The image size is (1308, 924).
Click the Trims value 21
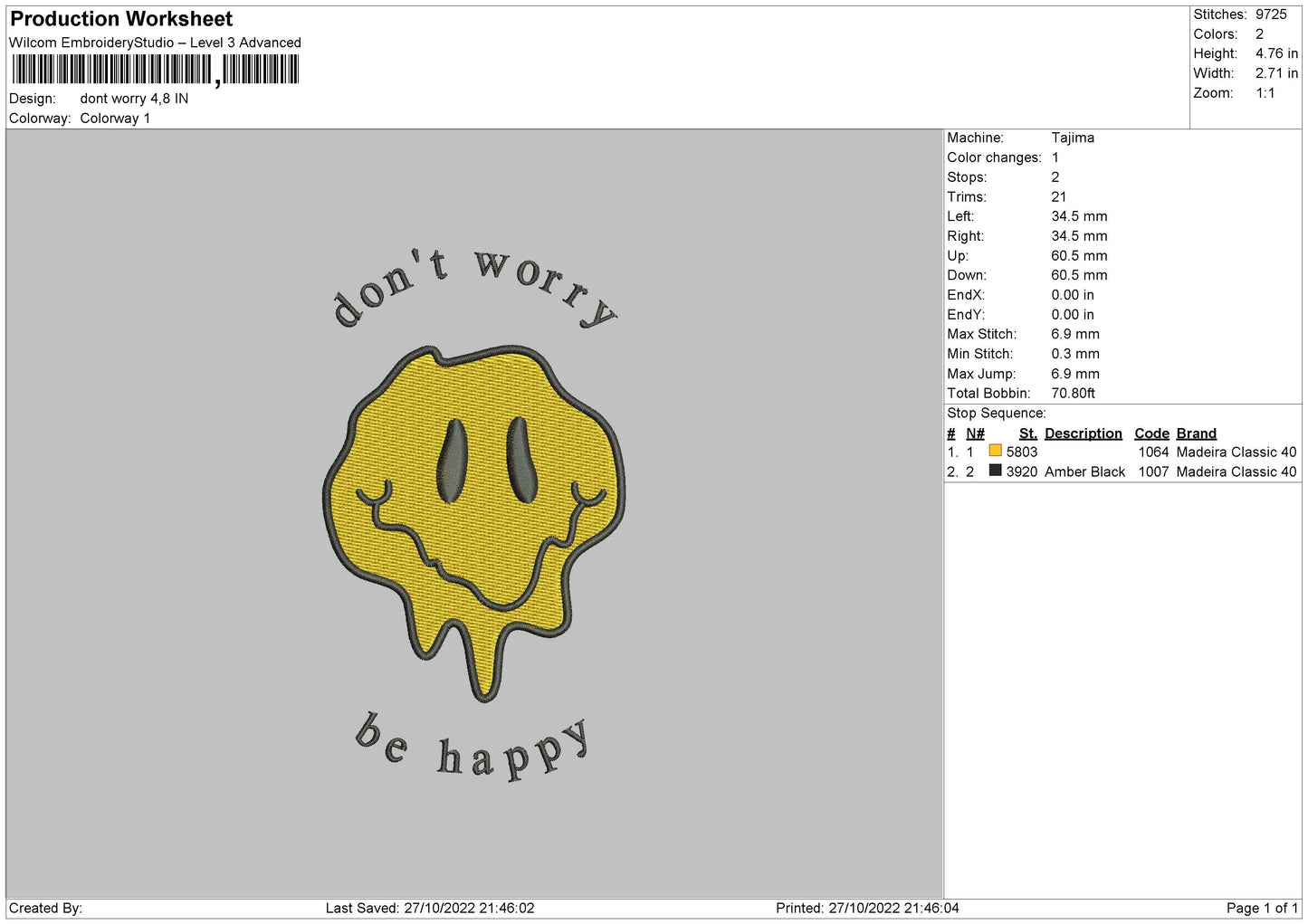(x=1059, y=196)
